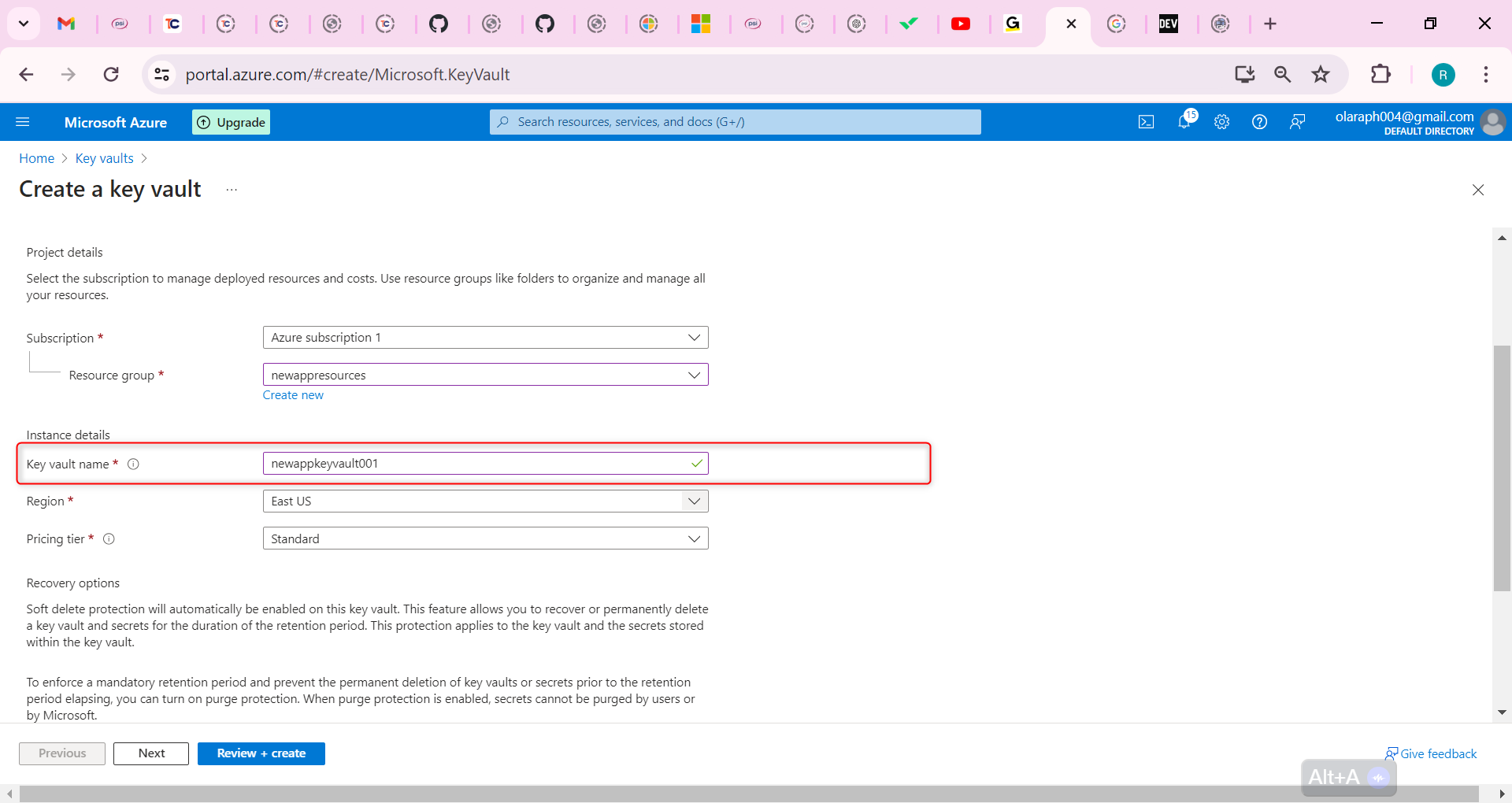1512x803 pixels.
Task: Open the feedback icon in Azure header
Action: [1298, 122]
